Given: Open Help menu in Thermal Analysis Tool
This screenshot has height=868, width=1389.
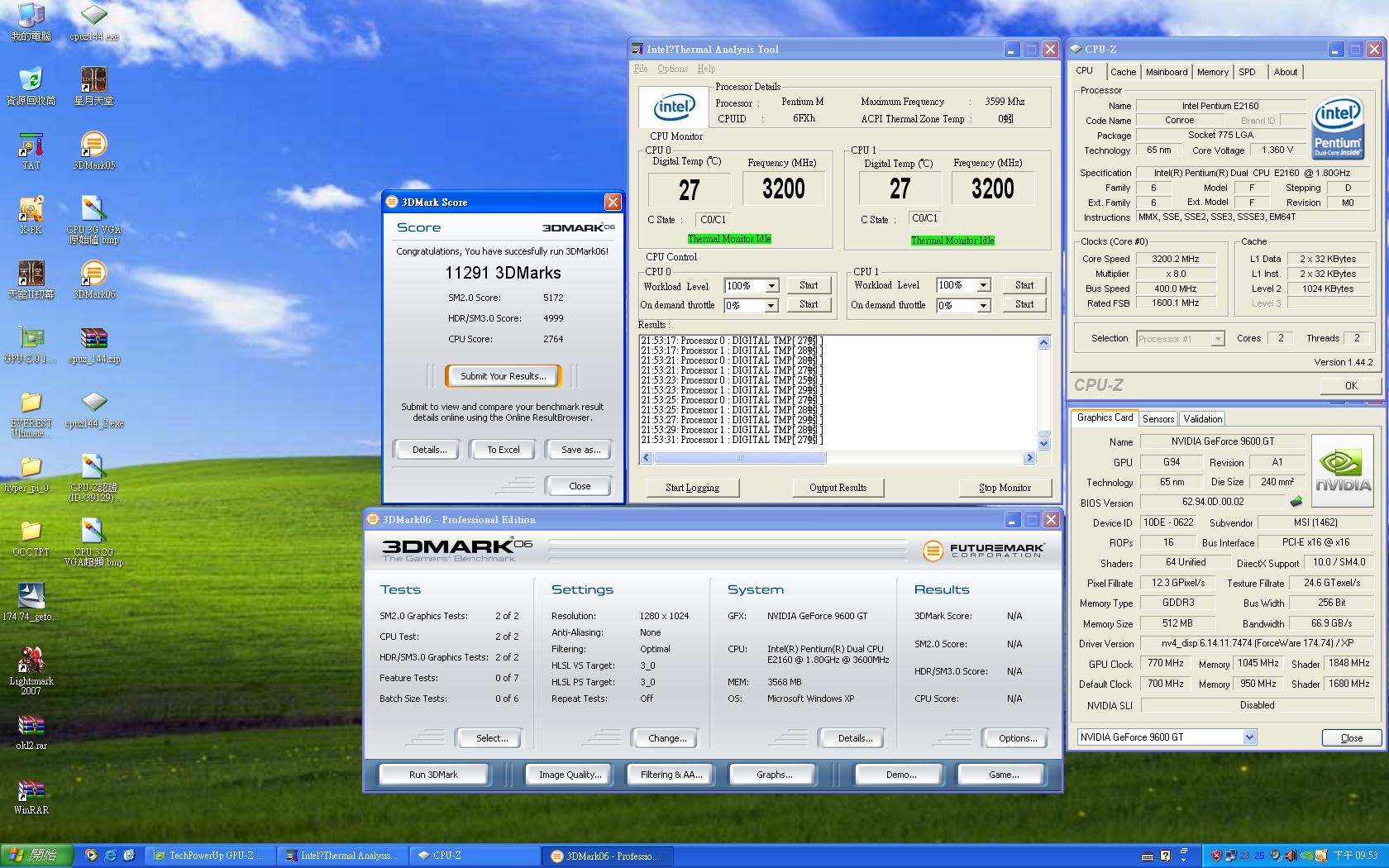Looking at the screenshot, I should pos(706,69).
